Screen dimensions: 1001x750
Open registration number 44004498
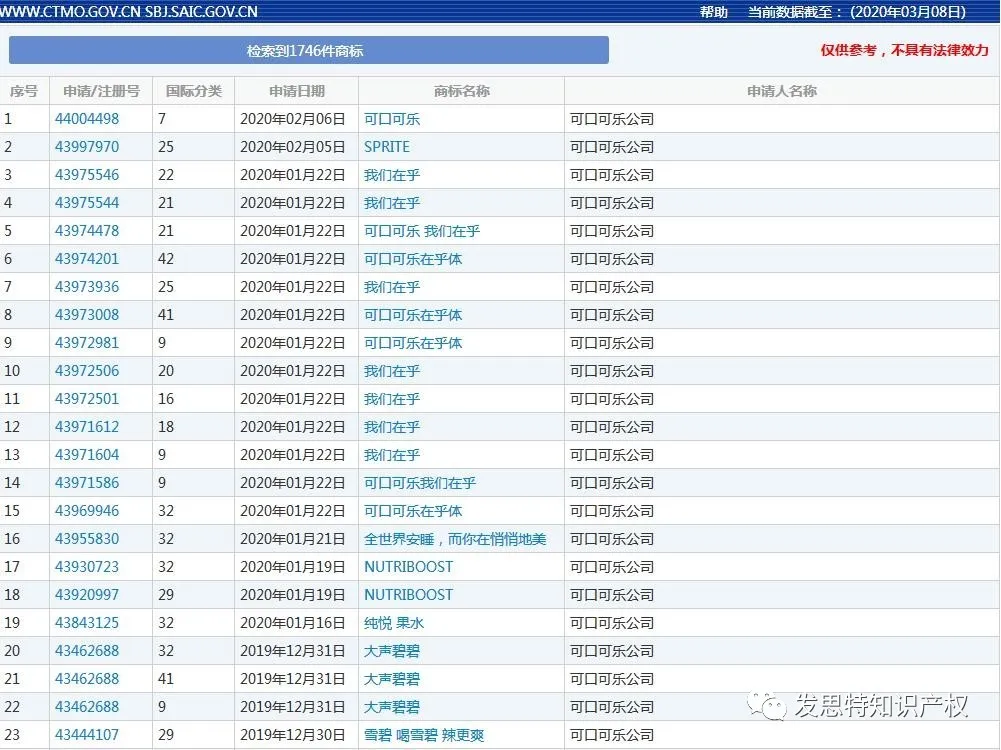(x=87, y=119)
